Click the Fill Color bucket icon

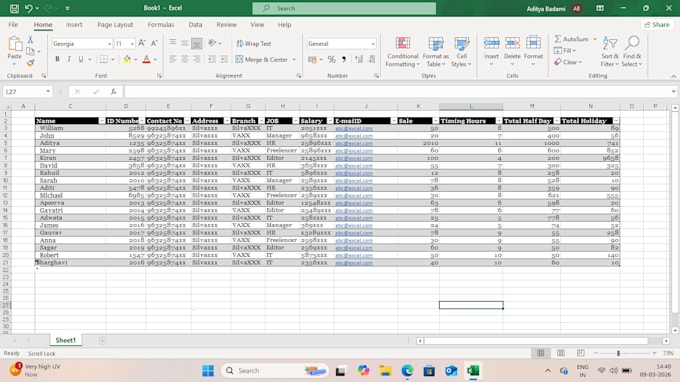click(127, 59)
